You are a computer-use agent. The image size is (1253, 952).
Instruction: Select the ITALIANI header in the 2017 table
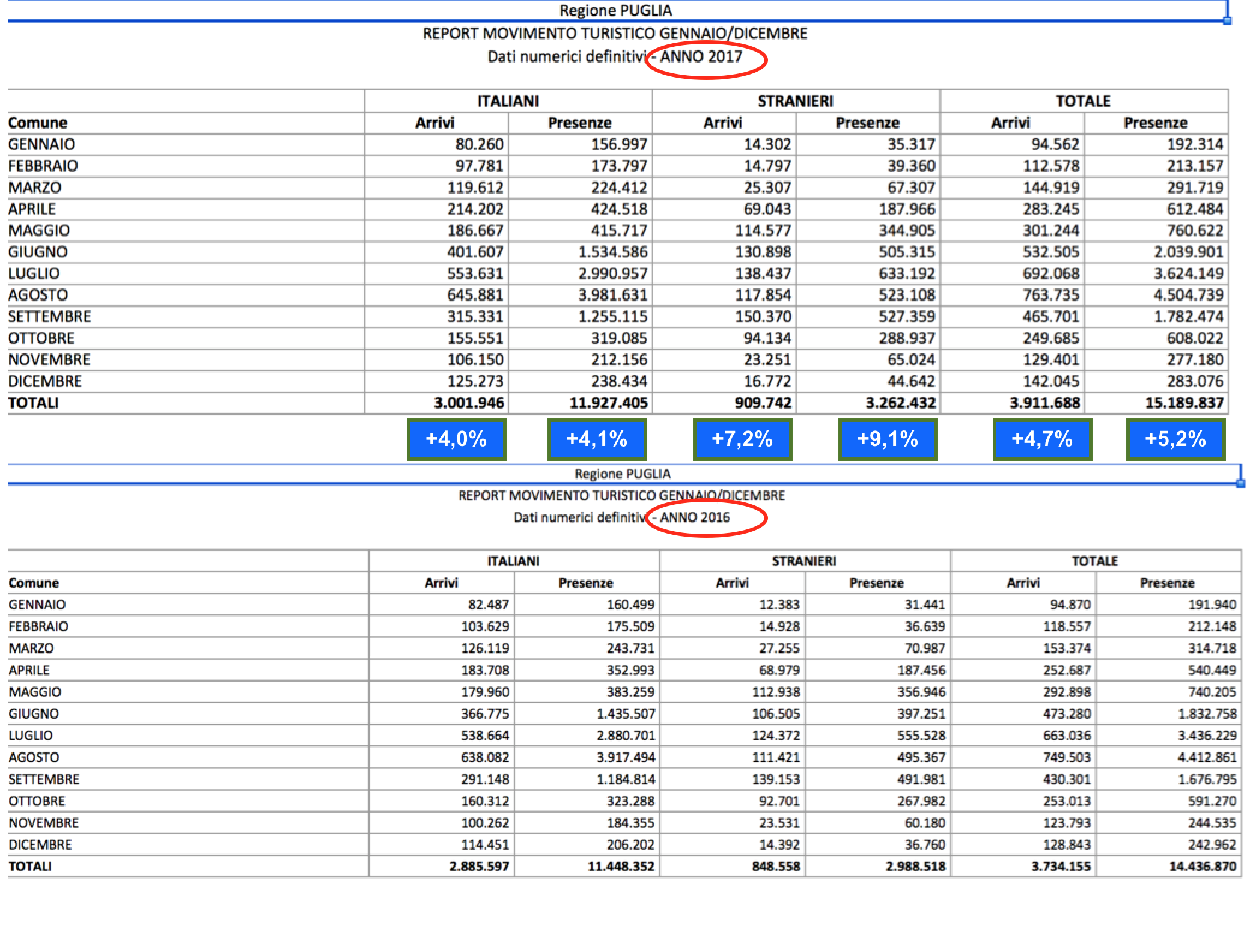click(508, 101)
